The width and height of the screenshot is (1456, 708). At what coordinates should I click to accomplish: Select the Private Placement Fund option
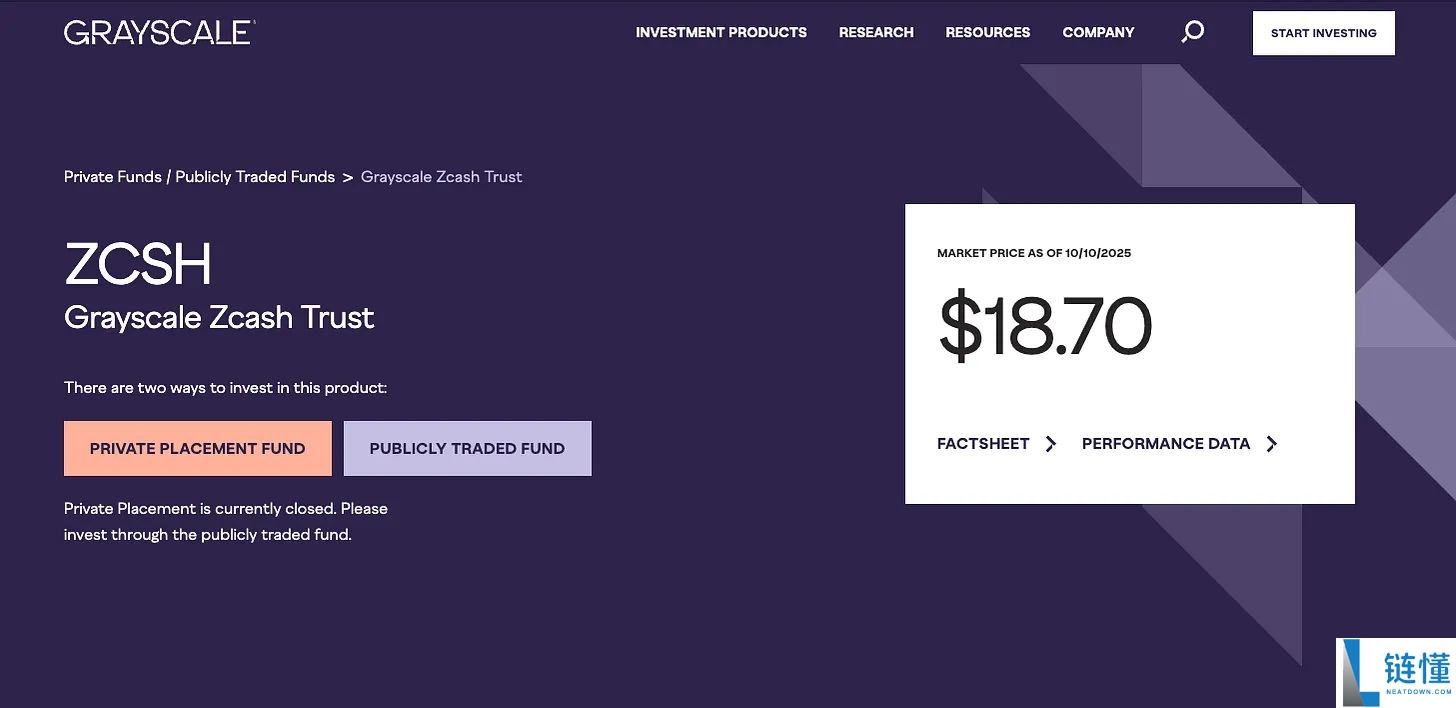(197, 448)
